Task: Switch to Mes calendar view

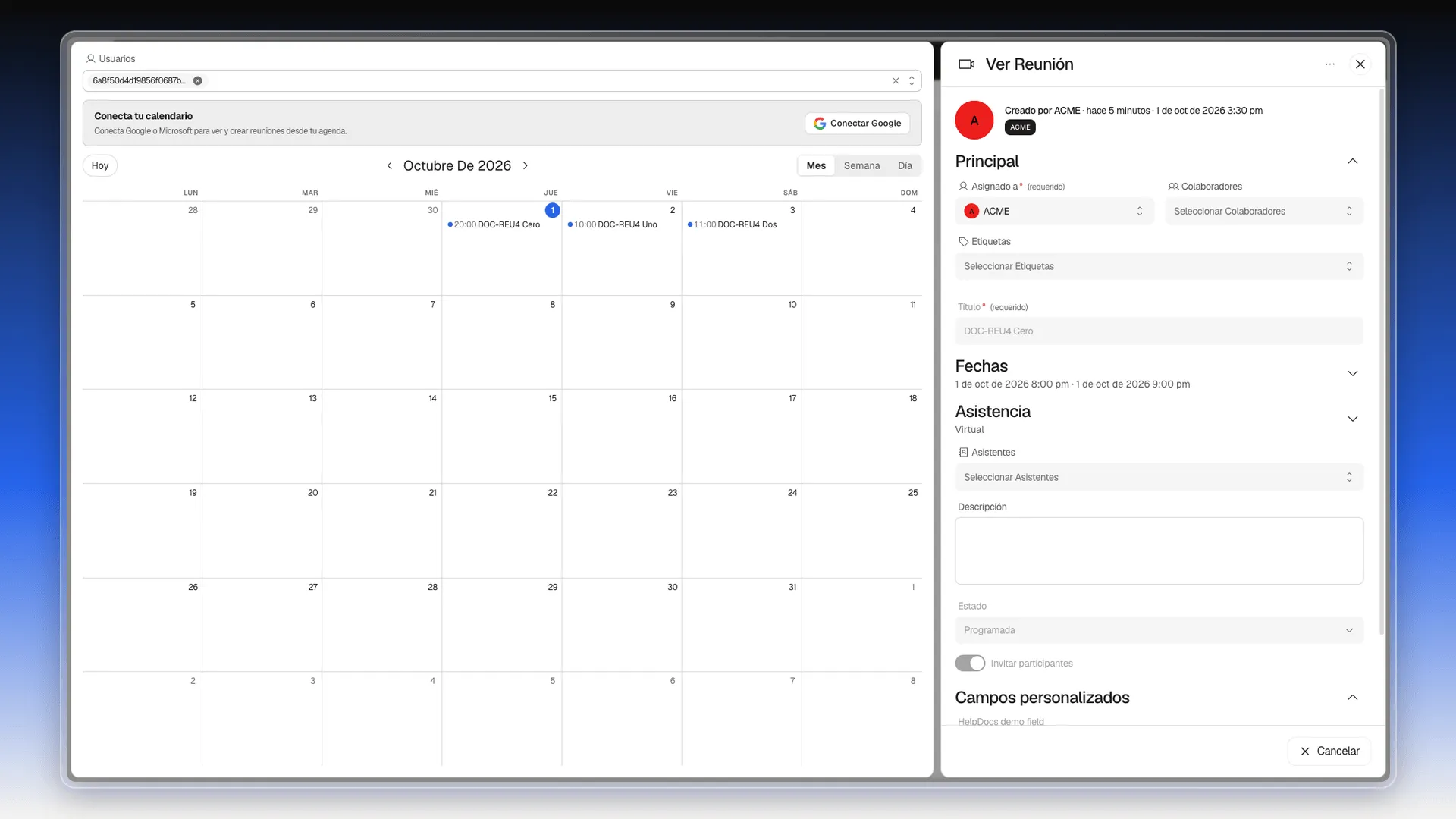Action: pyautogui.click(x=816, y=165)
